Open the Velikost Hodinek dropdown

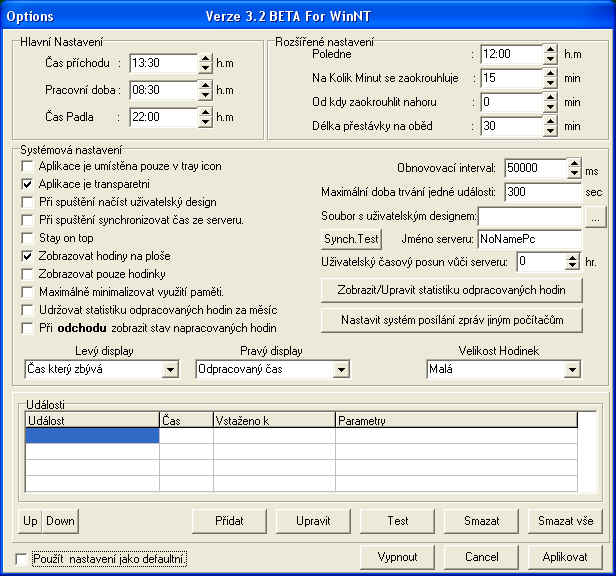(x=571, y=370)
